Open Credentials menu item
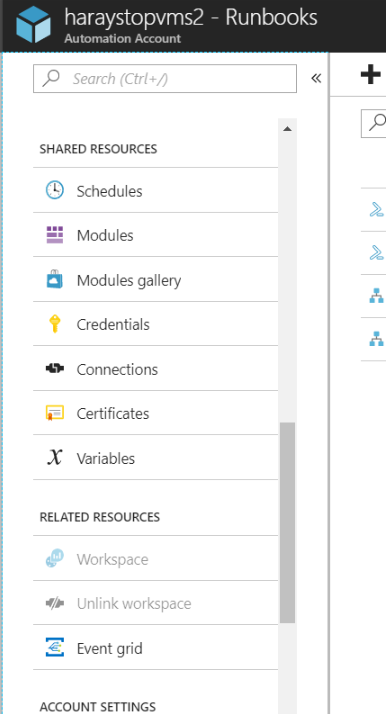386x714 pixels. (156, 324)
